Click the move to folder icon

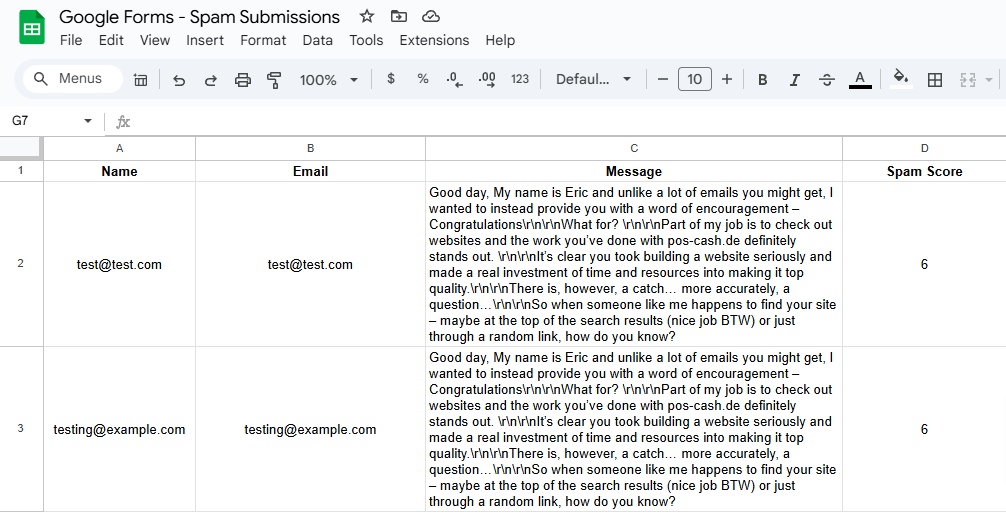click(398, 16)
